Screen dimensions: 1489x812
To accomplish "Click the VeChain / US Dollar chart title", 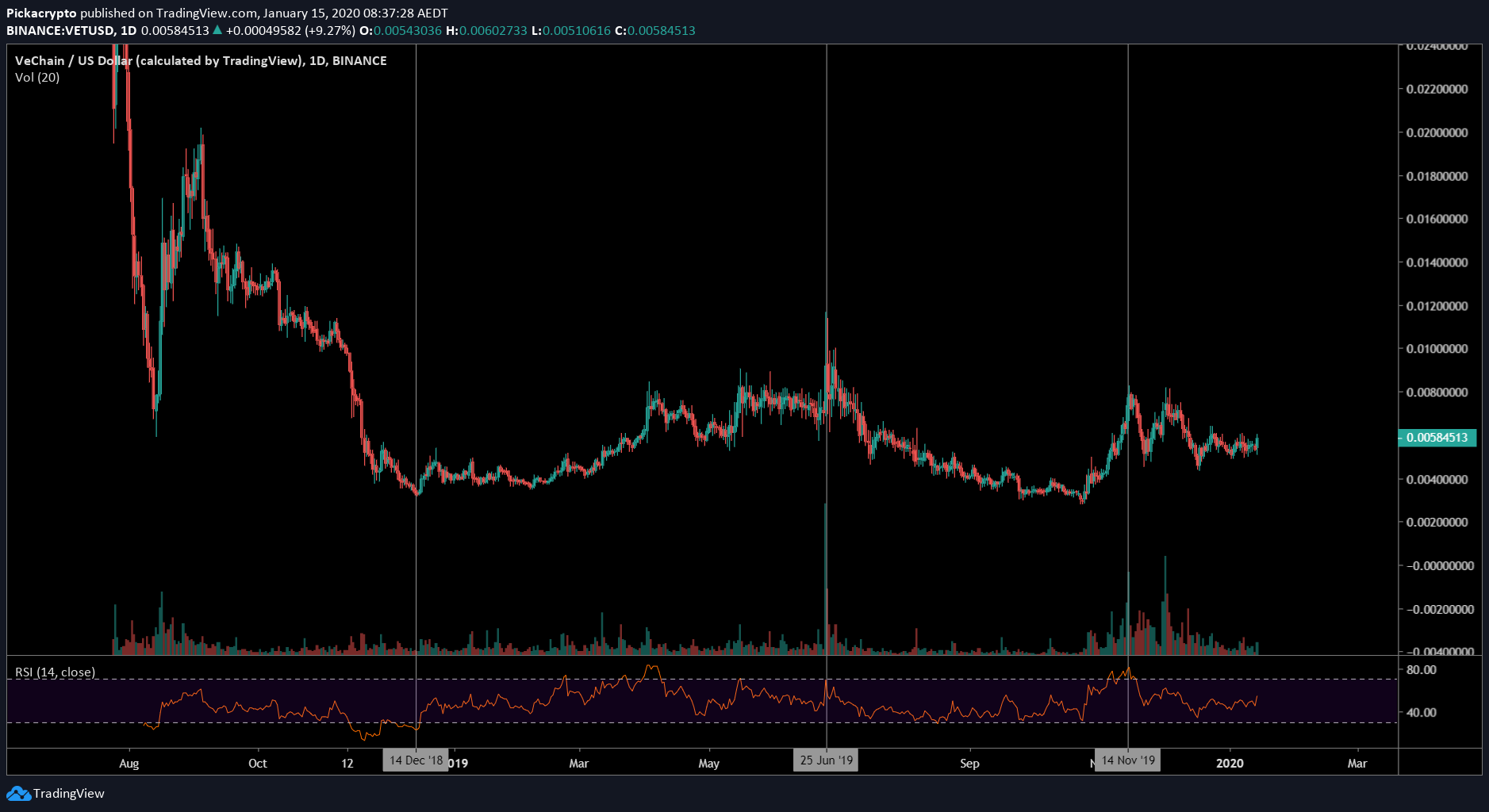I will (201, 60).
